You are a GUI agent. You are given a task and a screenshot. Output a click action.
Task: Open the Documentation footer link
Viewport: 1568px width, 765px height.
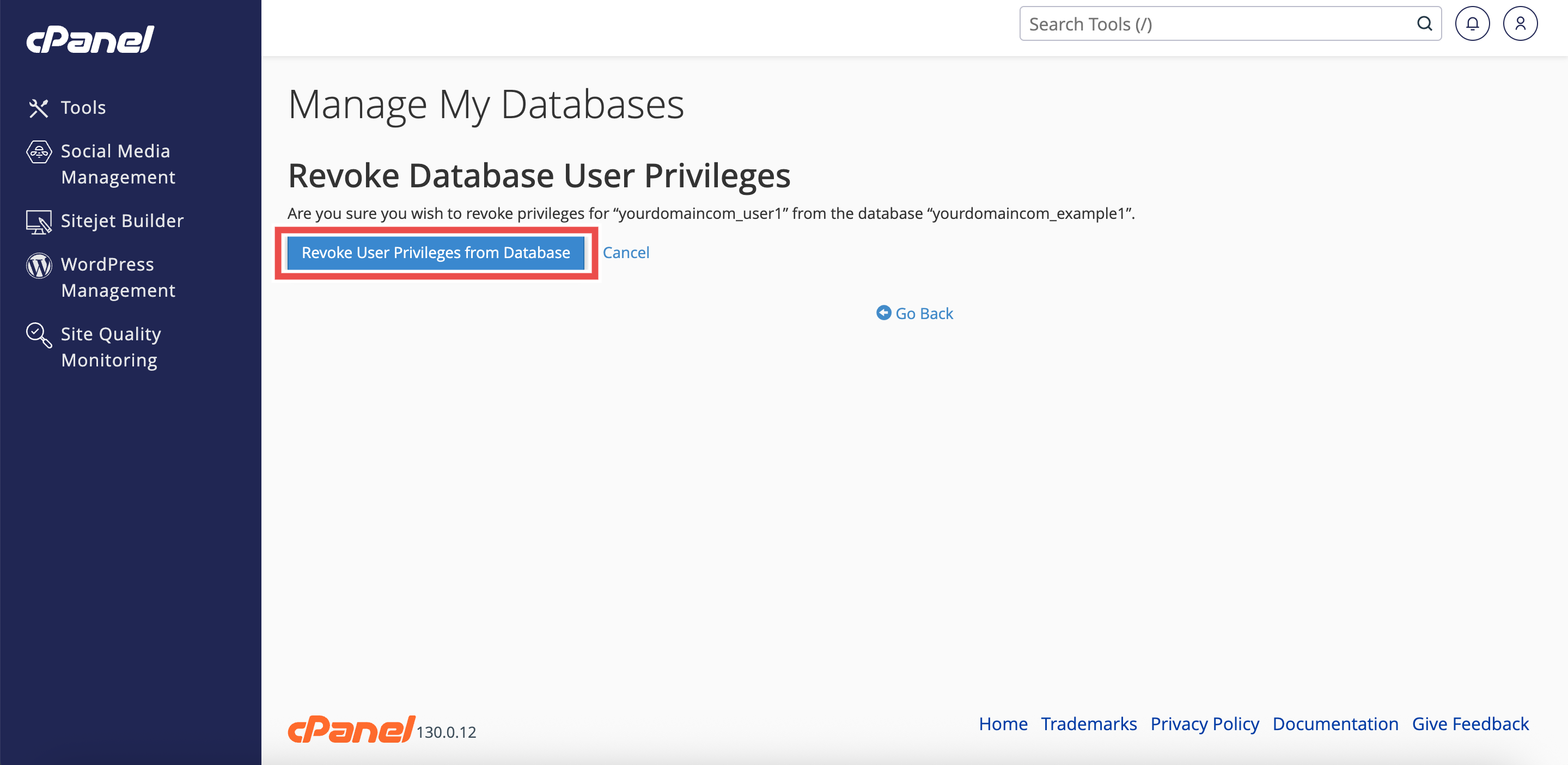tap(1335, 724)
